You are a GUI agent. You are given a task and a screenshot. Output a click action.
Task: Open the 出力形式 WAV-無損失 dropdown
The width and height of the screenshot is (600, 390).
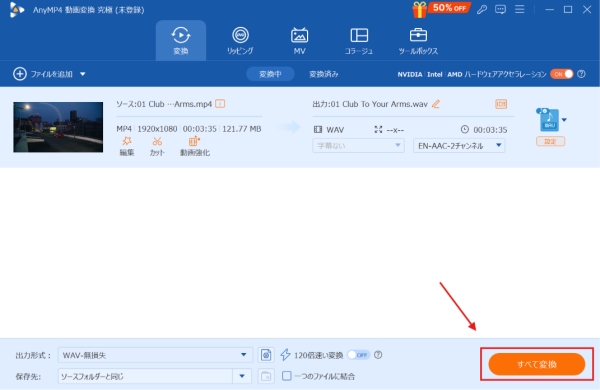tap(155, 355)
